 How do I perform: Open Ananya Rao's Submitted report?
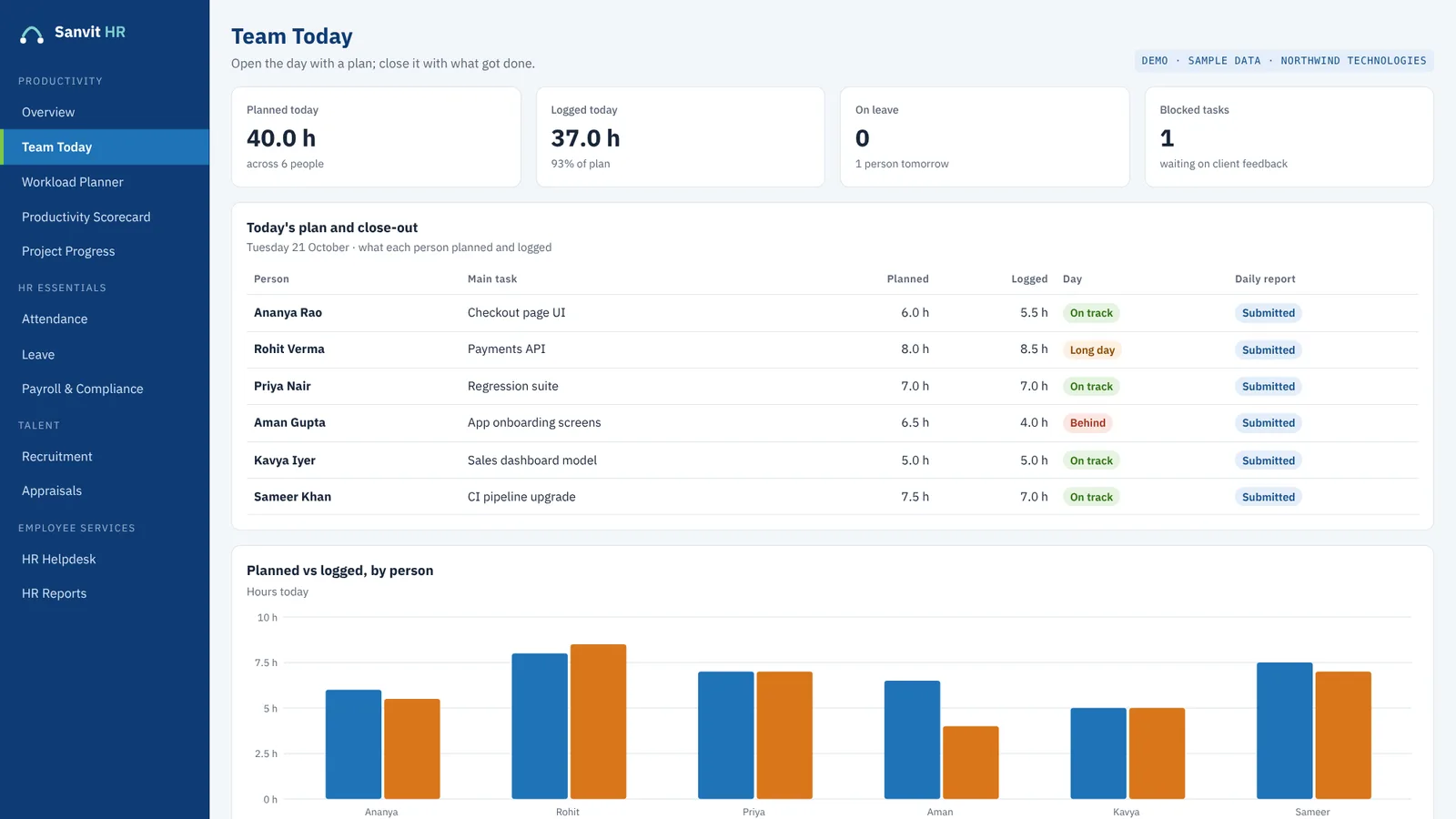[x=1269, y=313]
